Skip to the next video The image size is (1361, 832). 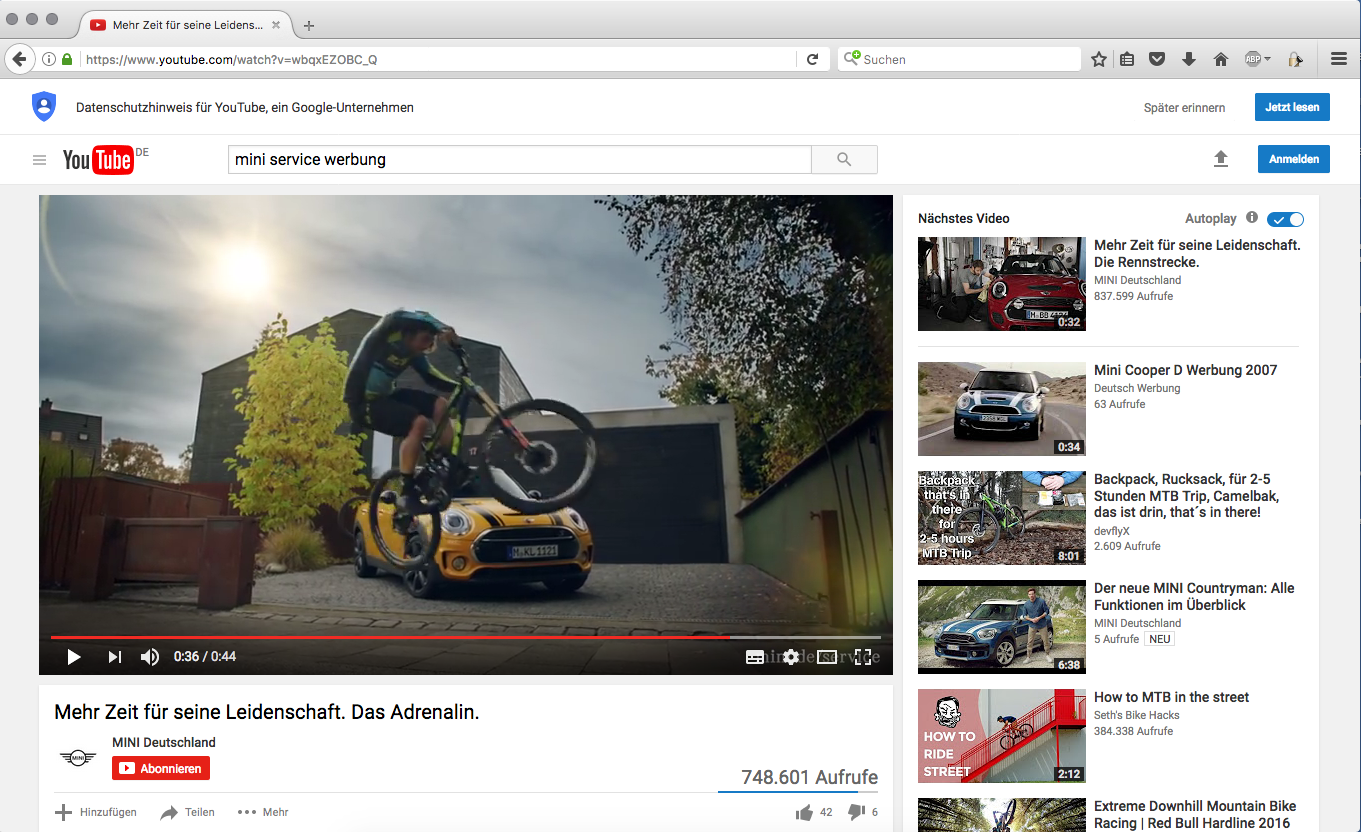pyautogui.click(x=115, y=657)
